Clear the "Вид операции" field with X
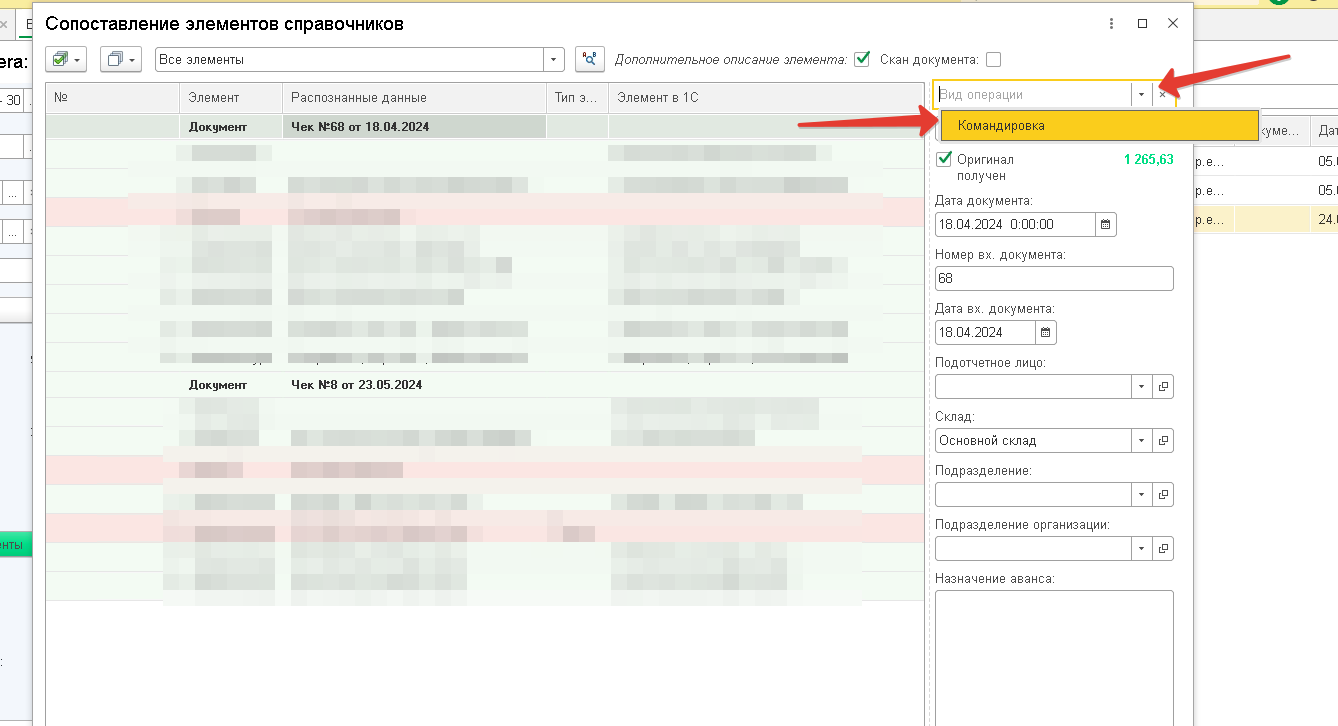 coord(1162,94)
